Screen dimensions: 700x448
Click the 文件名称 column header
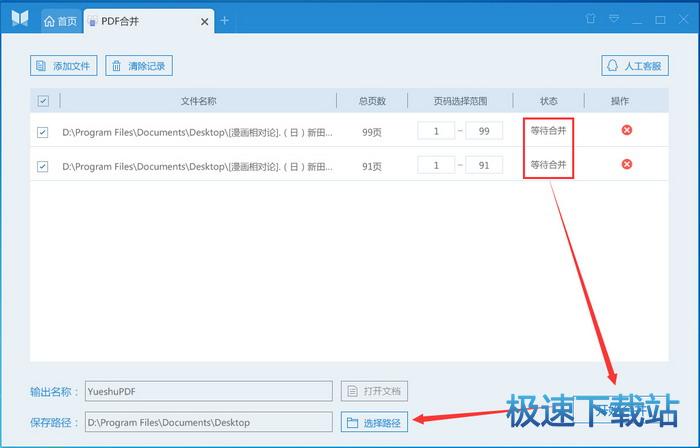(x=198, y=101)
